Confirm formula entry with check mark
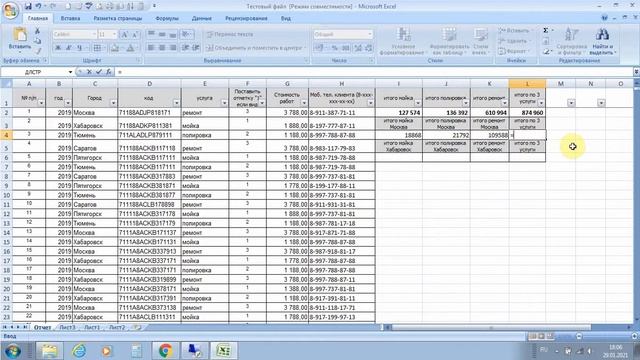This screenshot has height=360, width=640. pyautogui.click(x=99, y=72)
